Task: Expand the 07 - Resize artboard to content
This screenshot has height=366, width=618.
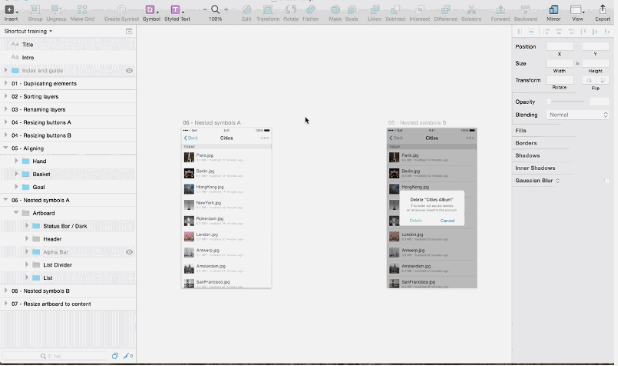Action: 6,303
